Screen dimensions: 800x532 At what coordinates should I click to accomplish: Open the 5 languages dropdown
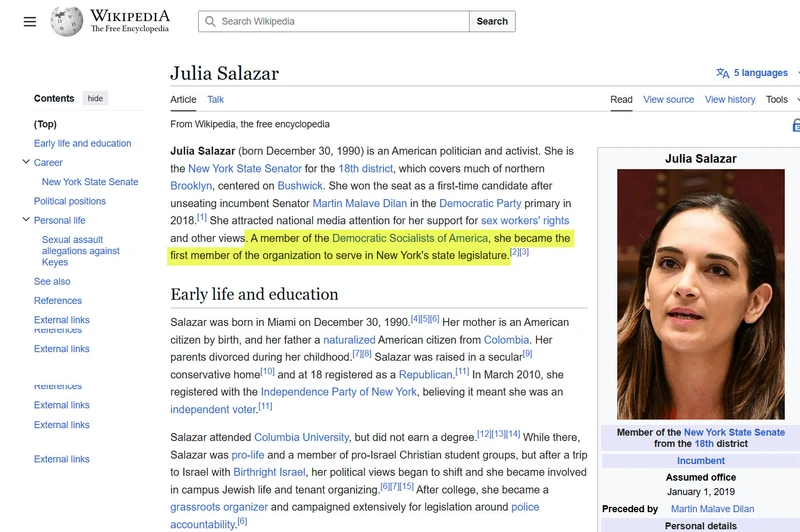[x=760, y=73]
